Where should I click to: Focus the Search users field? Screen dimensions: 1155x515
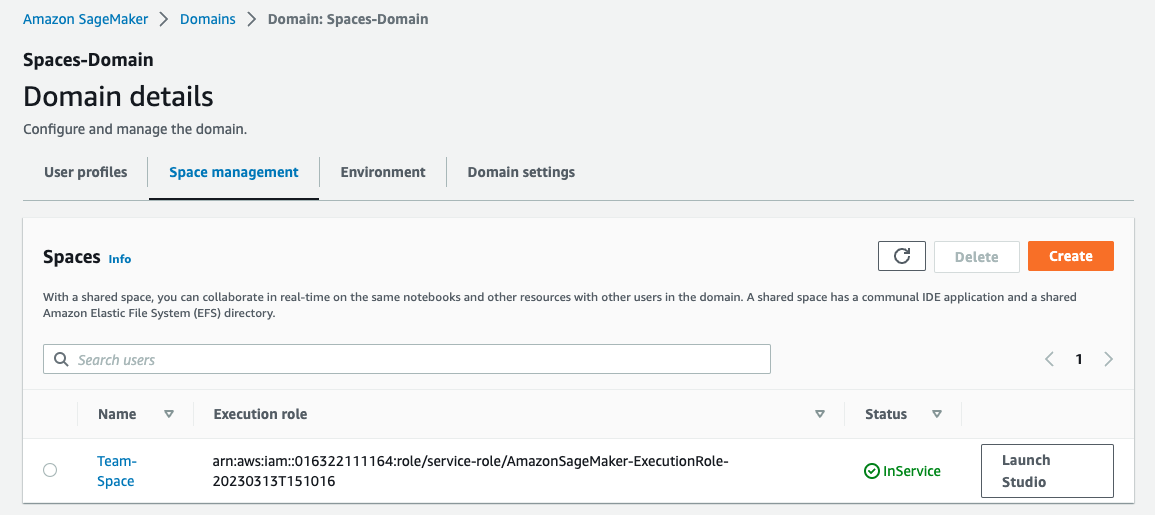[407, 360]
